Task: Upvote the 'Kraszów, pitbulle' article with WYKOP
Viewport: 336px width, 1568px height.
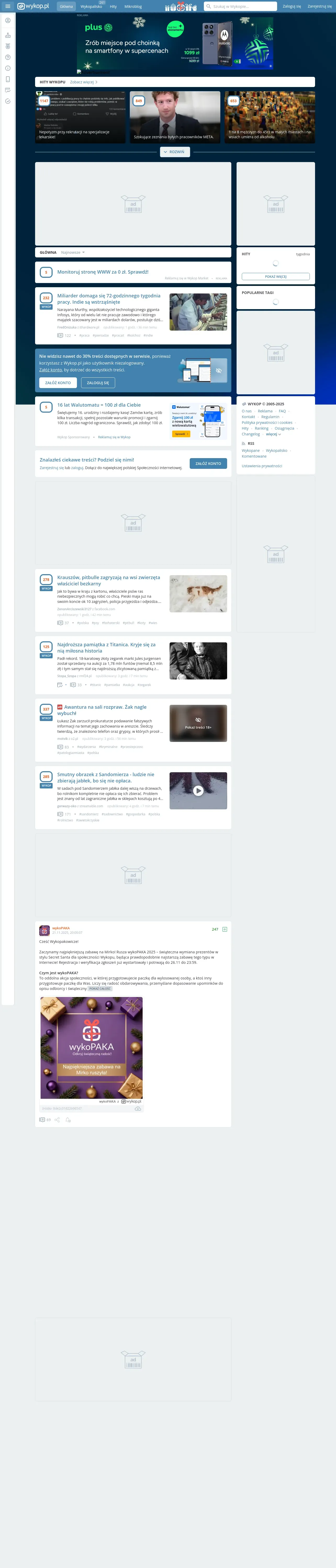Action: [x=46, y=589]
